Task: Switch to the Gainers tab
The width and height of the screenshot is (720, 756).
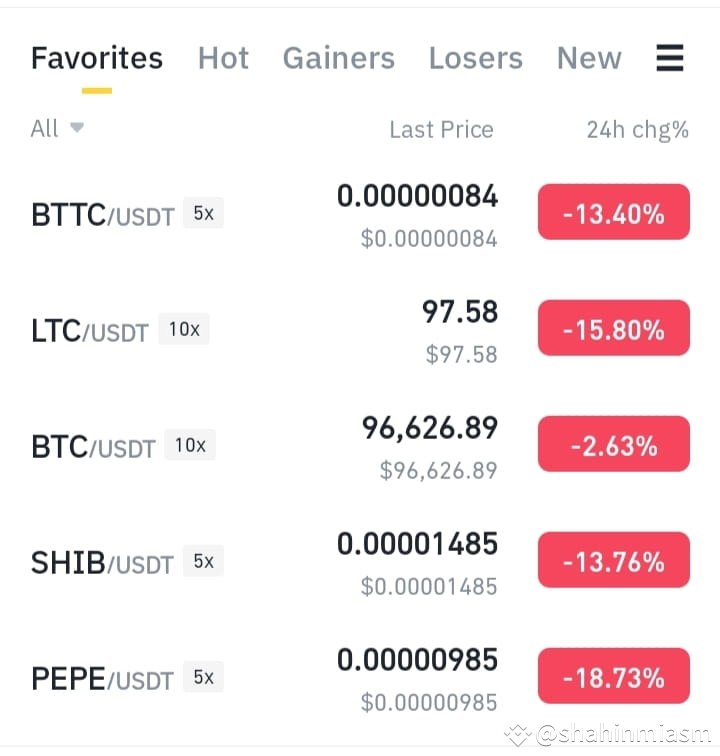Action: pos(339,58)
